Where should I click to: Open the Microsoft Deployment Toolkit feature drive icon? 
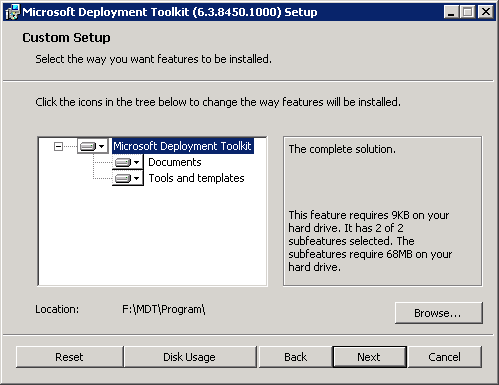pyautogui.click(x=88, y=146)
